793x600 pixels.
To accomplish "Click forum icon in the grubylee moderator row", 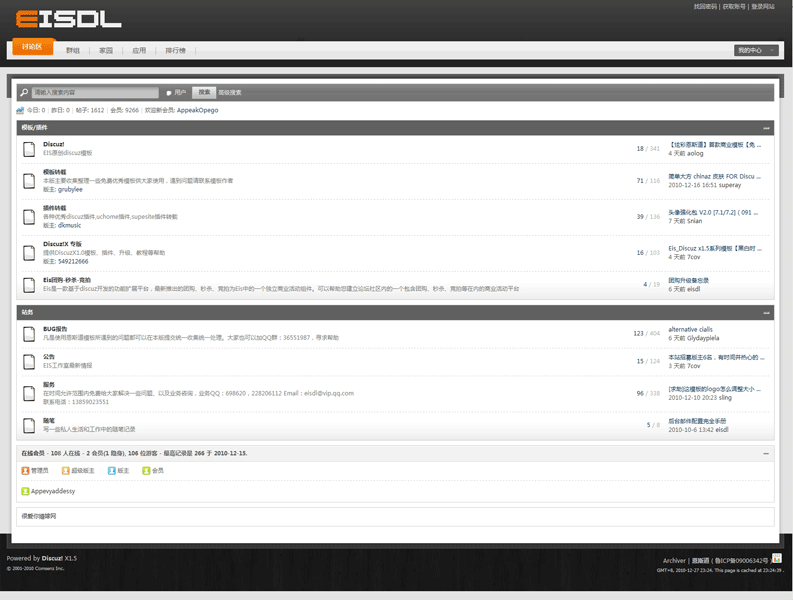I will click(29, 181).
